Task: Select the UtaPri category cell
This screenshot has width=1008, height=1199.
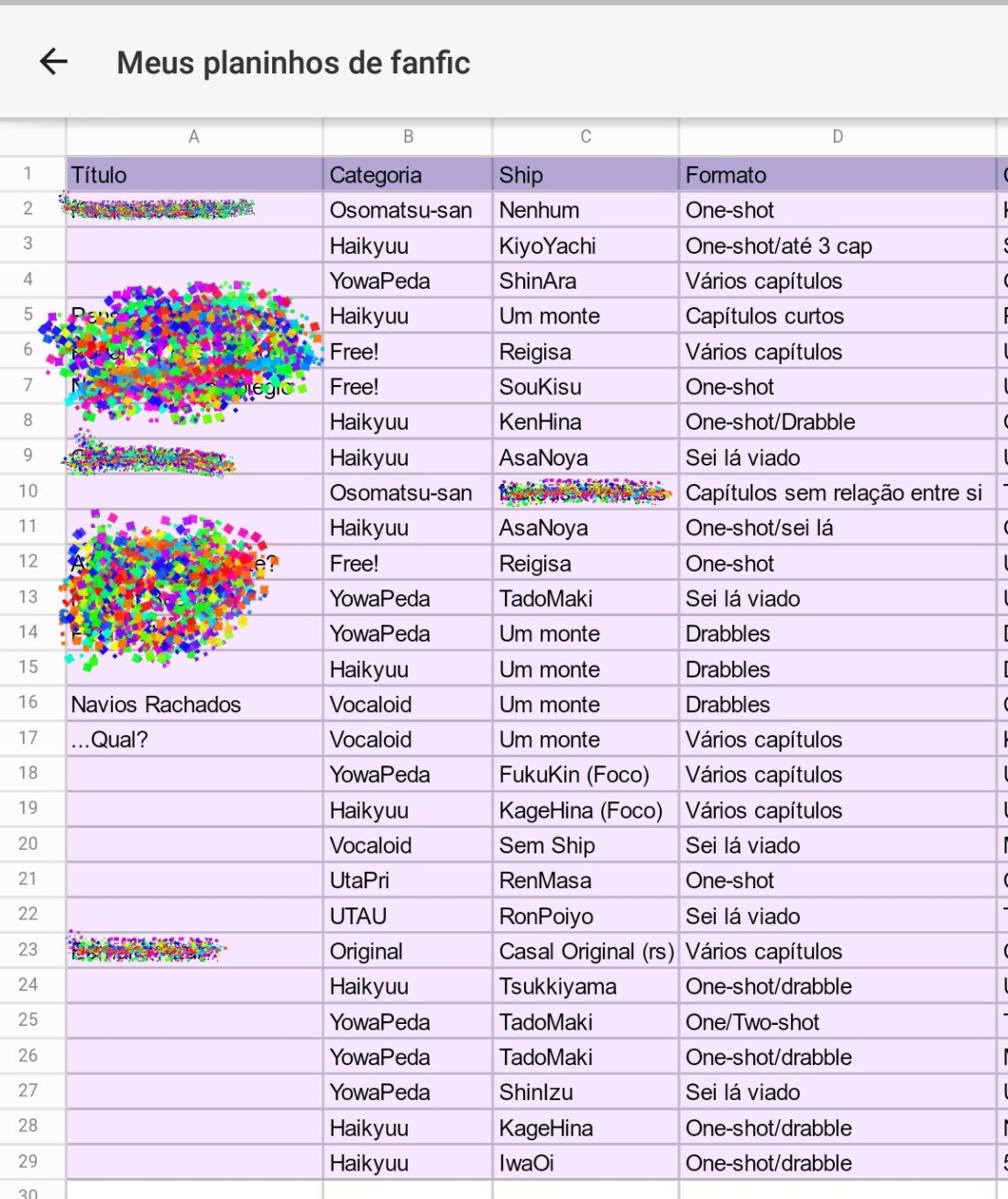Action: (x=408, y=881)
